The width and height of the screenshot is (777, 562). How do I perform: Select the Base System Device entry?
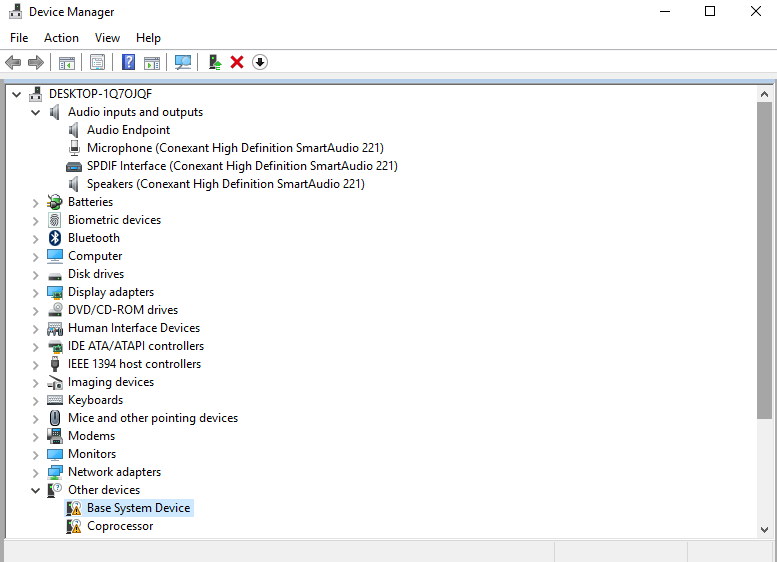[138, 508]
